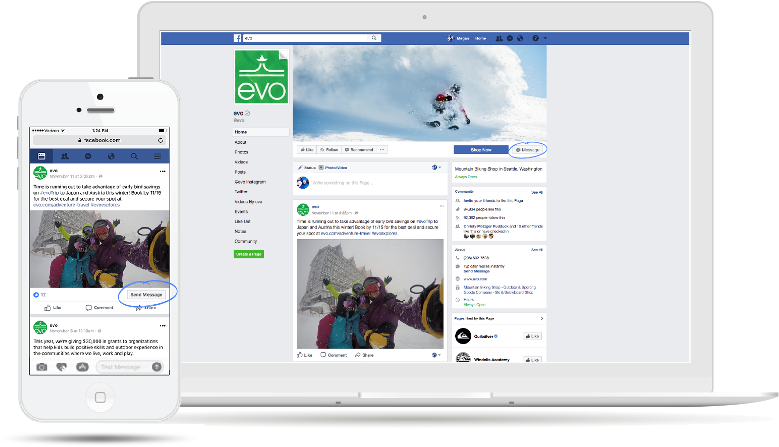Select Videos in the evo page sidebar
The height and width of the screenshot is (447, 779).
coord(241,162)
